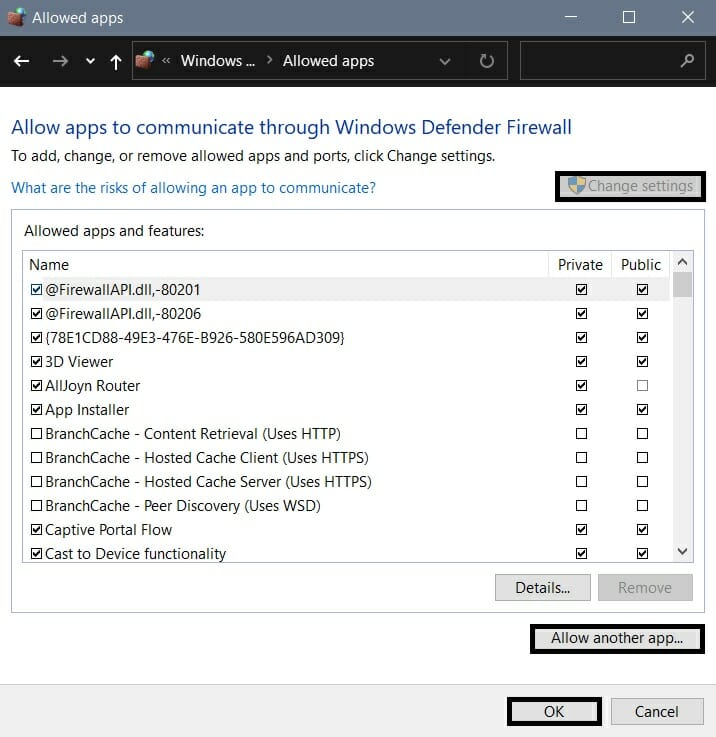Screen dimensions: 716x737
Task: Click the search magnifier icon
Action: [687, 61]
